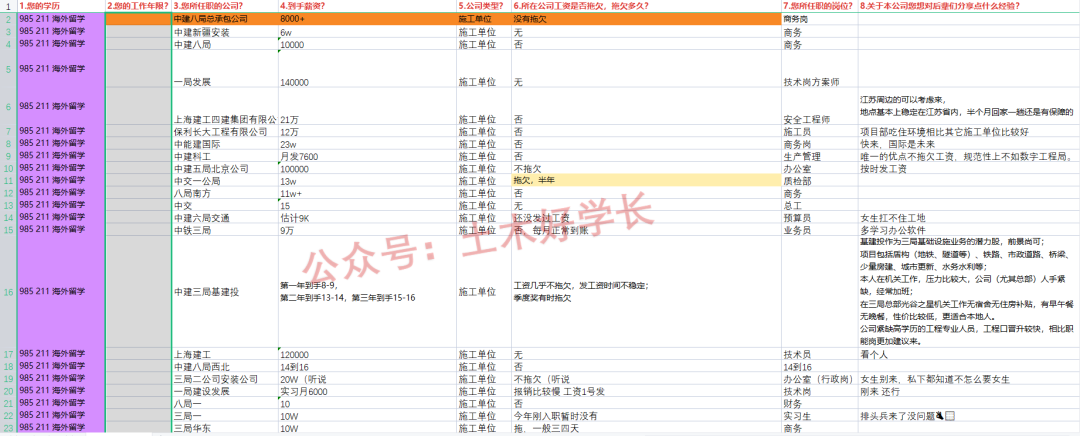Click position cell 财务
Image resolution: width=1080 pixels, height=436 pixels.
click(x=820, y=404)
